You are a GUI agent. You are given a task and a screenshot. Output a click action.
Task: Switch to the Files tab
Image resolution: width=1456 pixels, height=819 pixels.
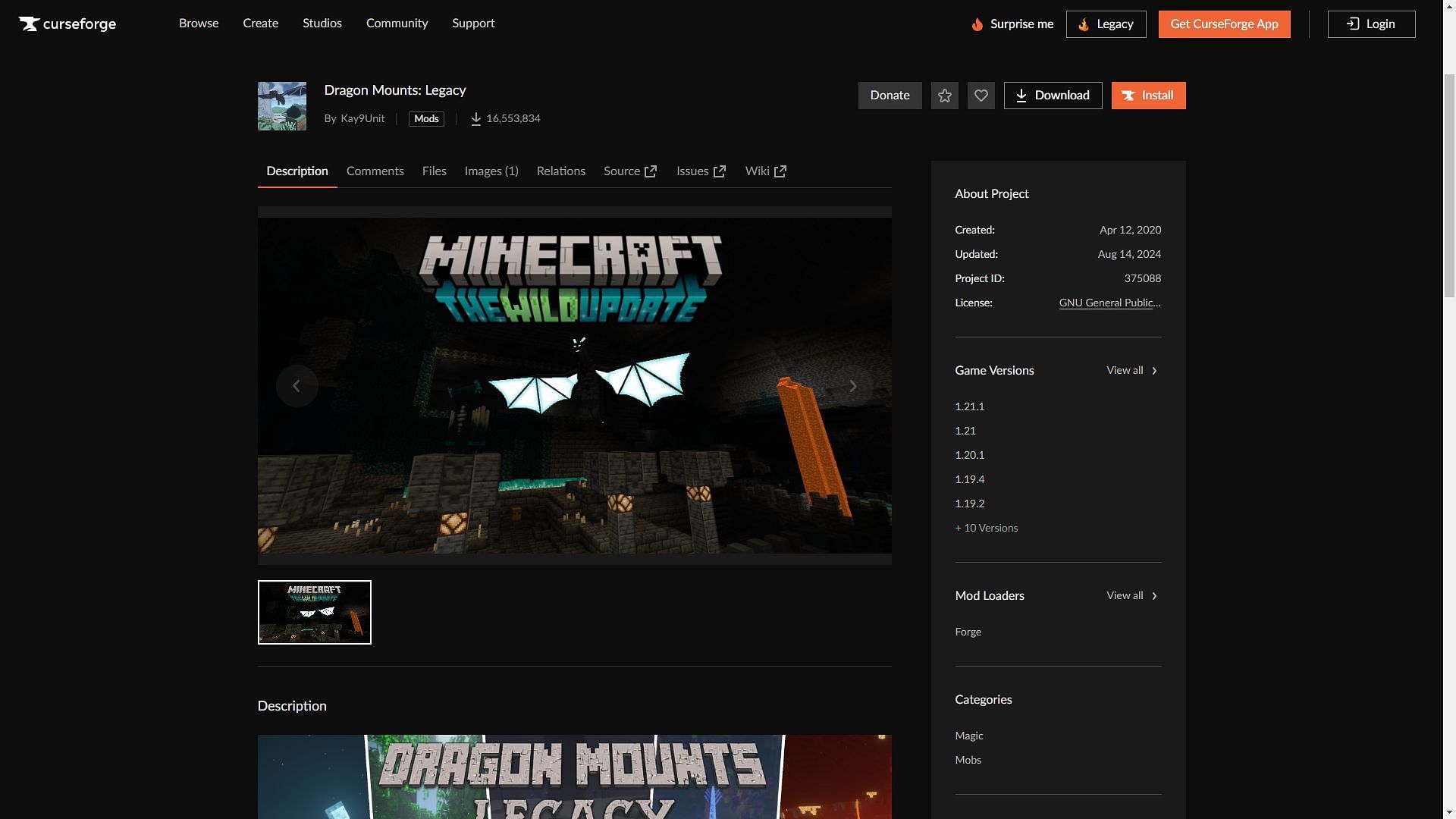tap(434, 171)
